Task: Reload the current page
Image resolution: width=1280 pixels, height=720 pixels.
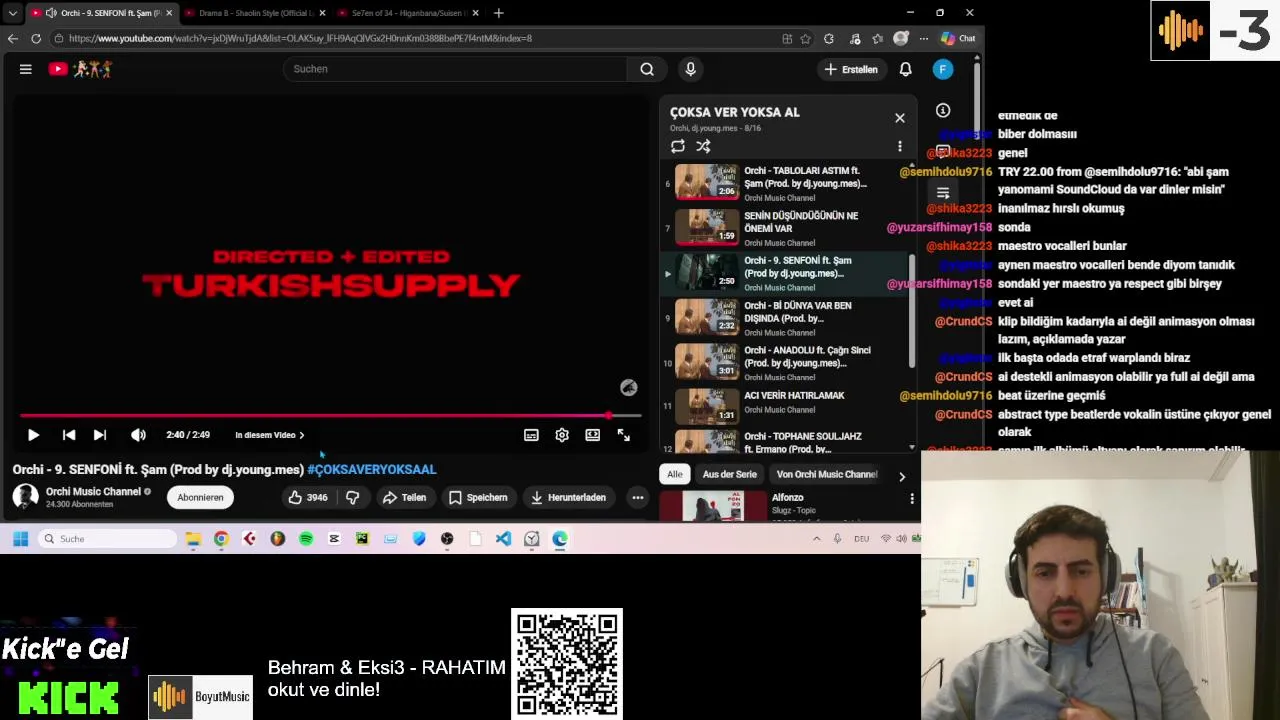Action: coord(36,38)
